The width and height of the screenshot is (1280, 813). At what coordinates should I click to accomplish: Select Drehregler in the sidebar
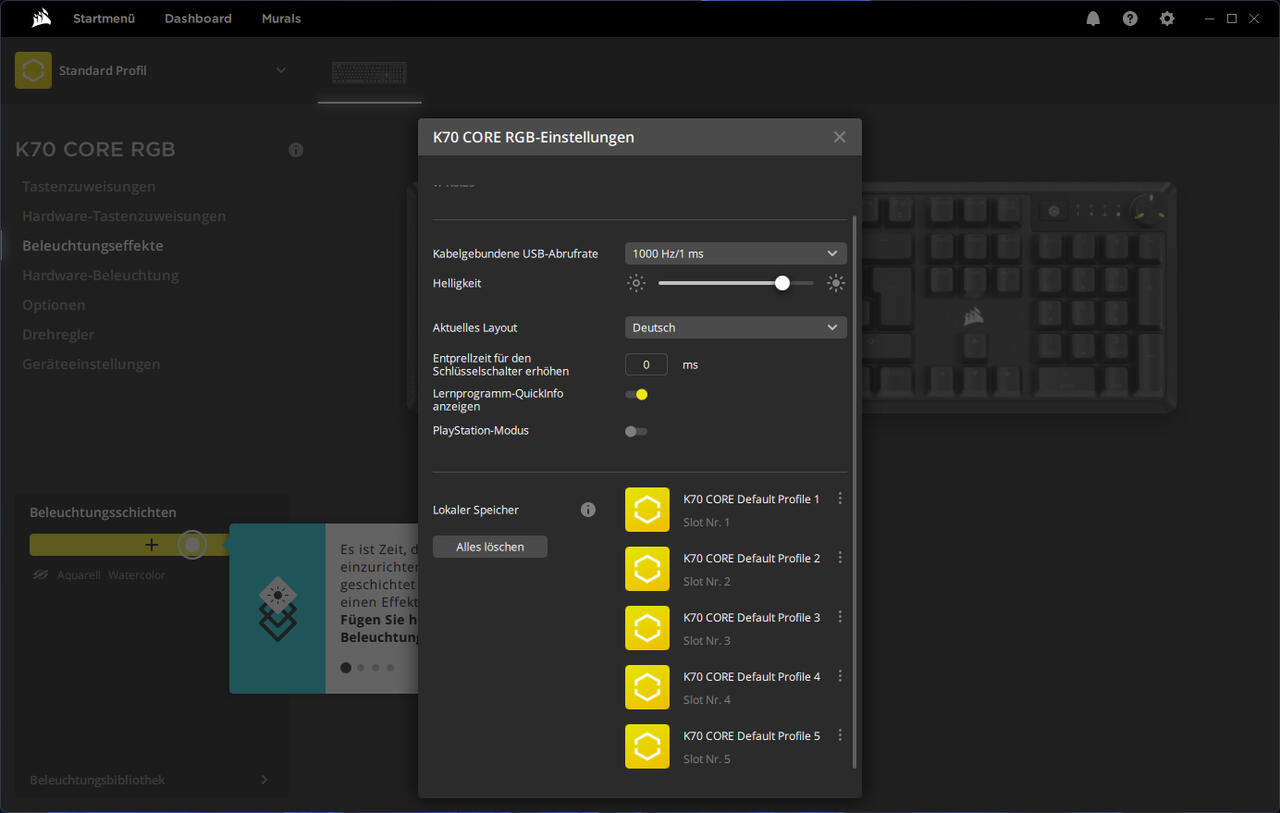[58, 334]
